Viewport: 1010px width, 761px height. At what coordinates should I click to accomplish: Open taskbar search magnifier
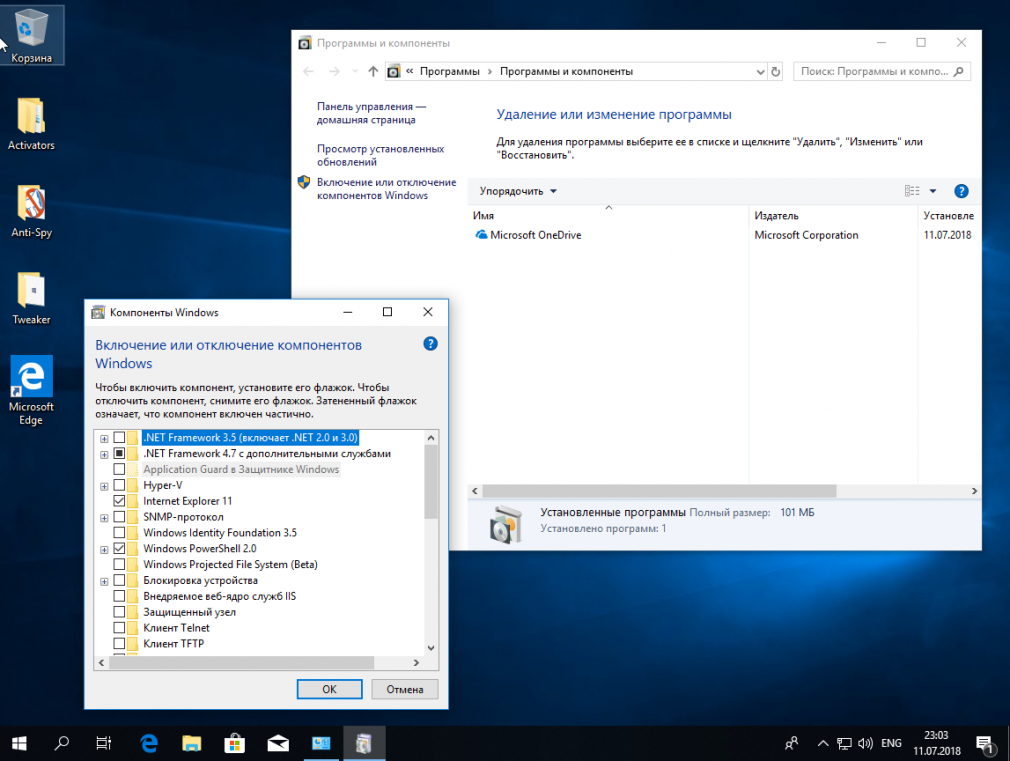click(62, 744)
